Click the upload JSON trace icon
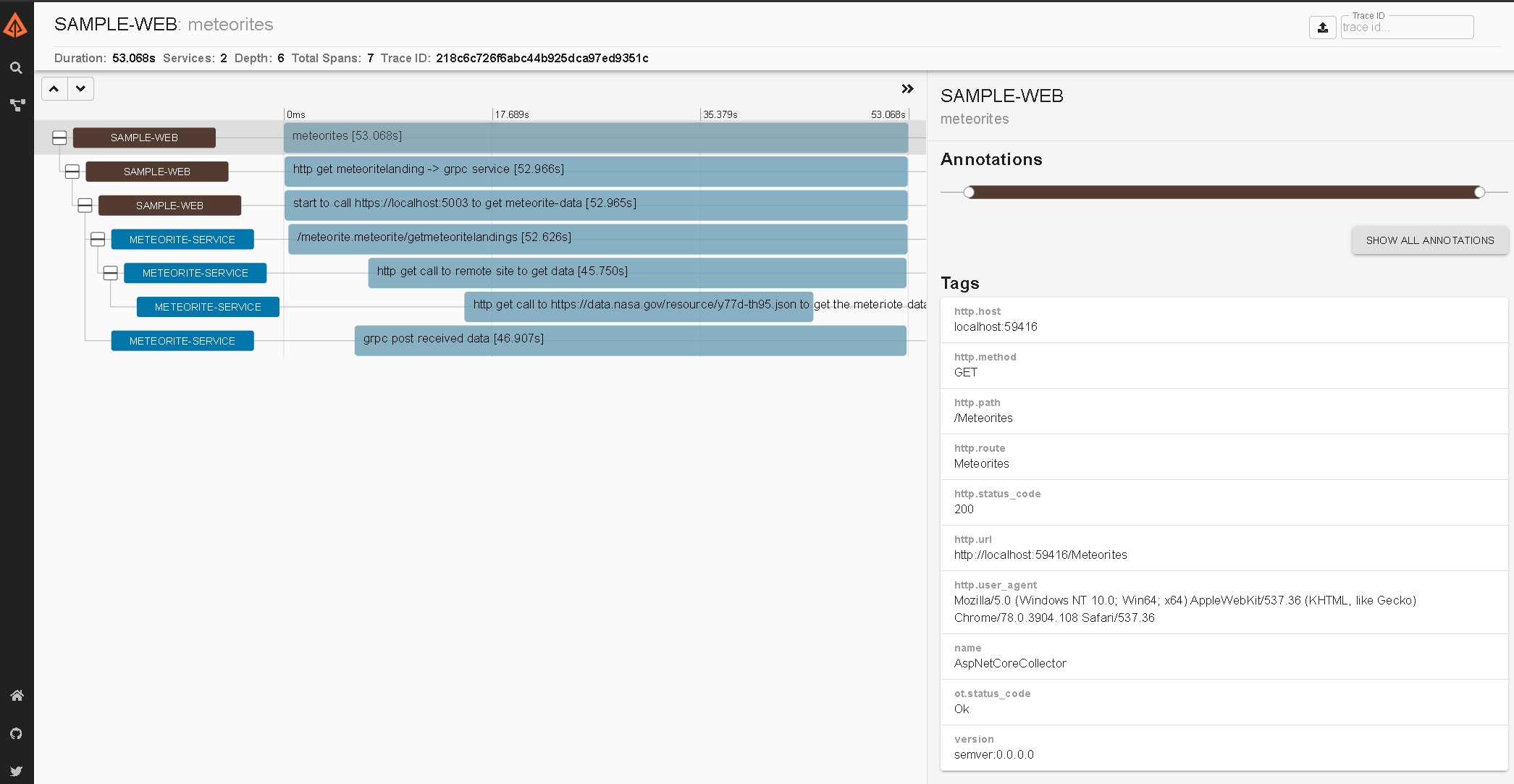This screenshot has width=1514, height=784. coord(1322,28)
